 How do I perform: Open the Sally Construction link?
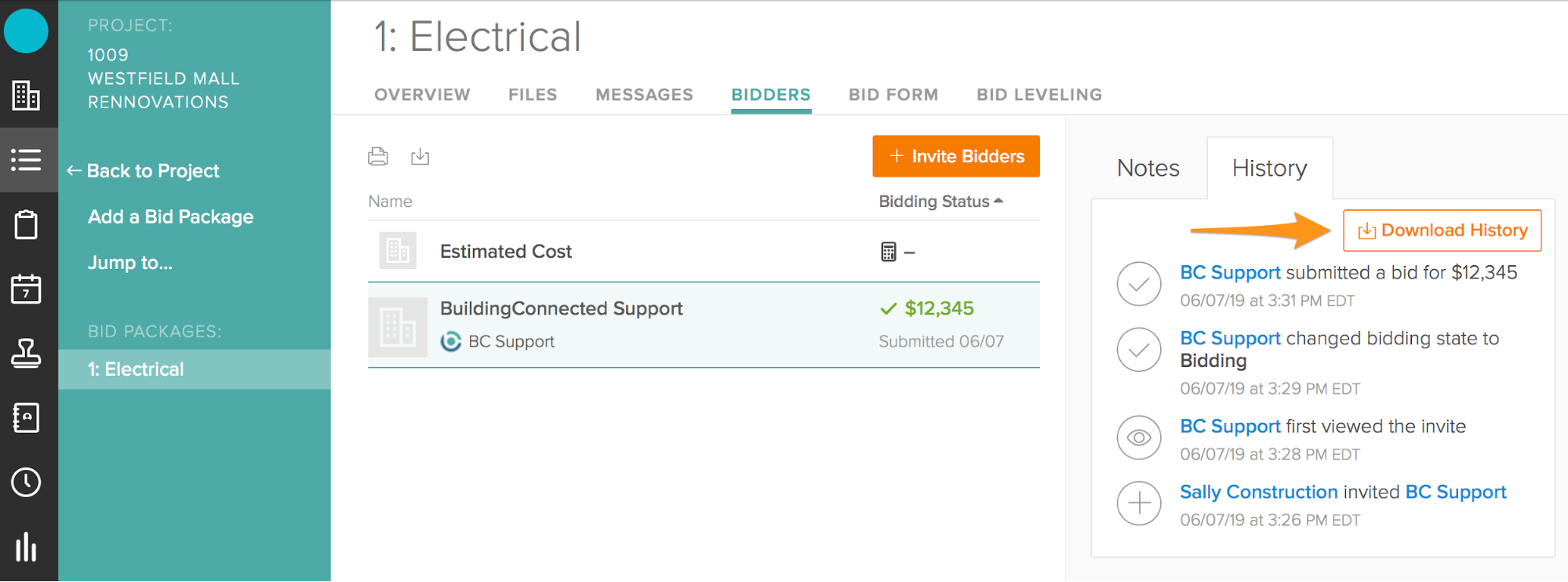[x=1258, y=492]
